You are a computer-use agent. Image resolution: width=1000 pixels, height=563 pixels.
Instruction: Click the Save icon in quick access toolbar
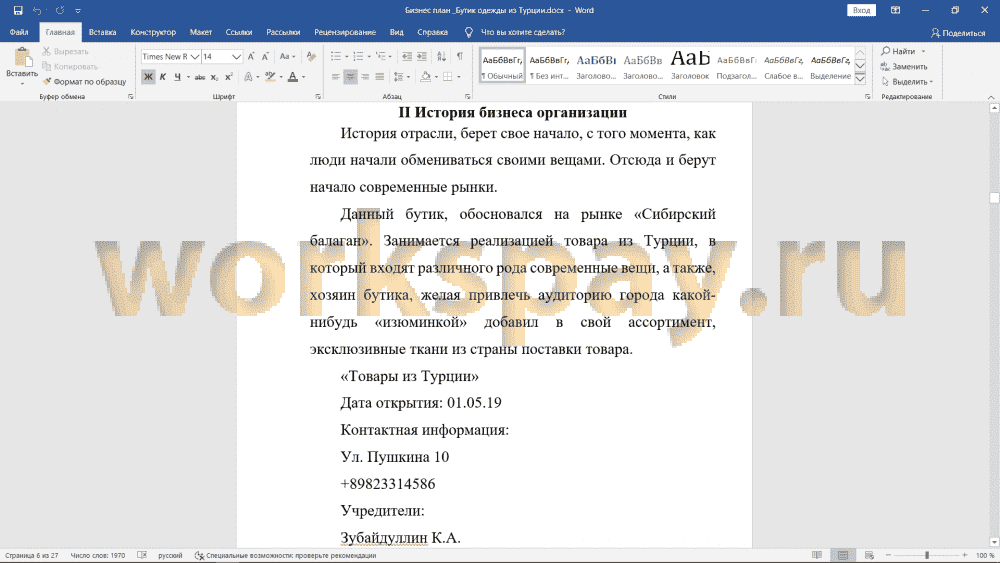18,10
